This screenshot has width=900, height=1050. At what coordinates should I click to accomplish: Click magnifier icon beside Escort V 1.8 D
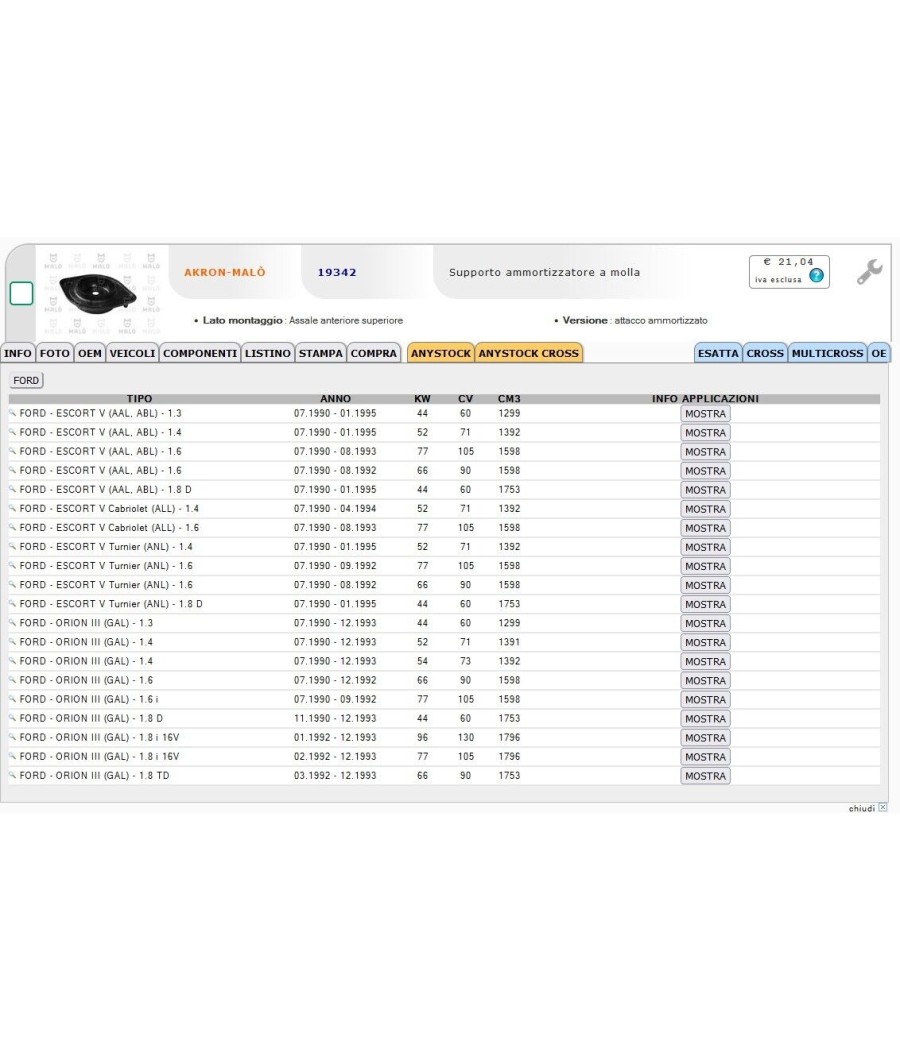click(12, 490)
